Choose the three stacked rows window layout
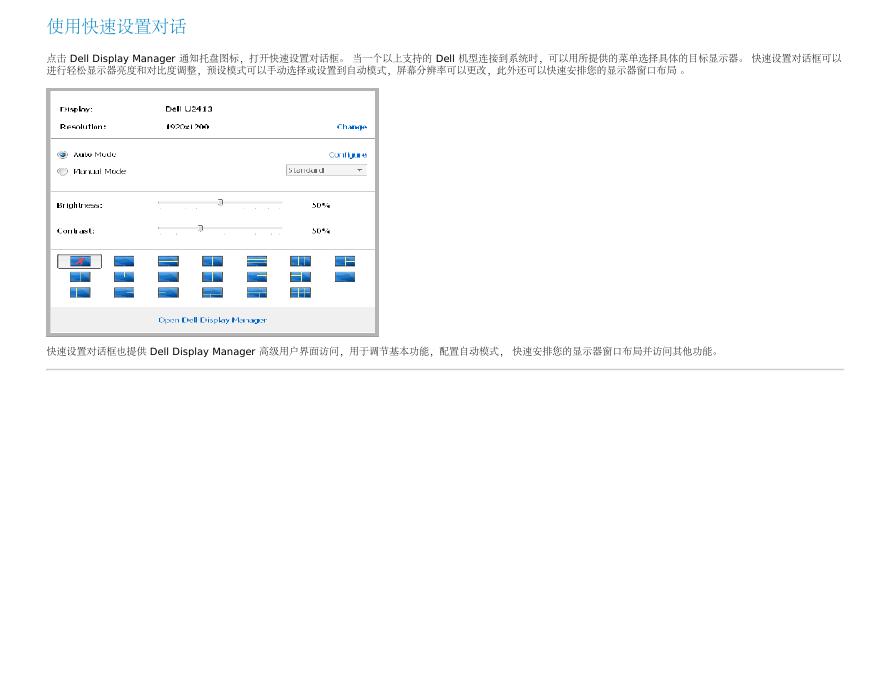The width and height of the screenshot is (880, 680). (257, 261)
